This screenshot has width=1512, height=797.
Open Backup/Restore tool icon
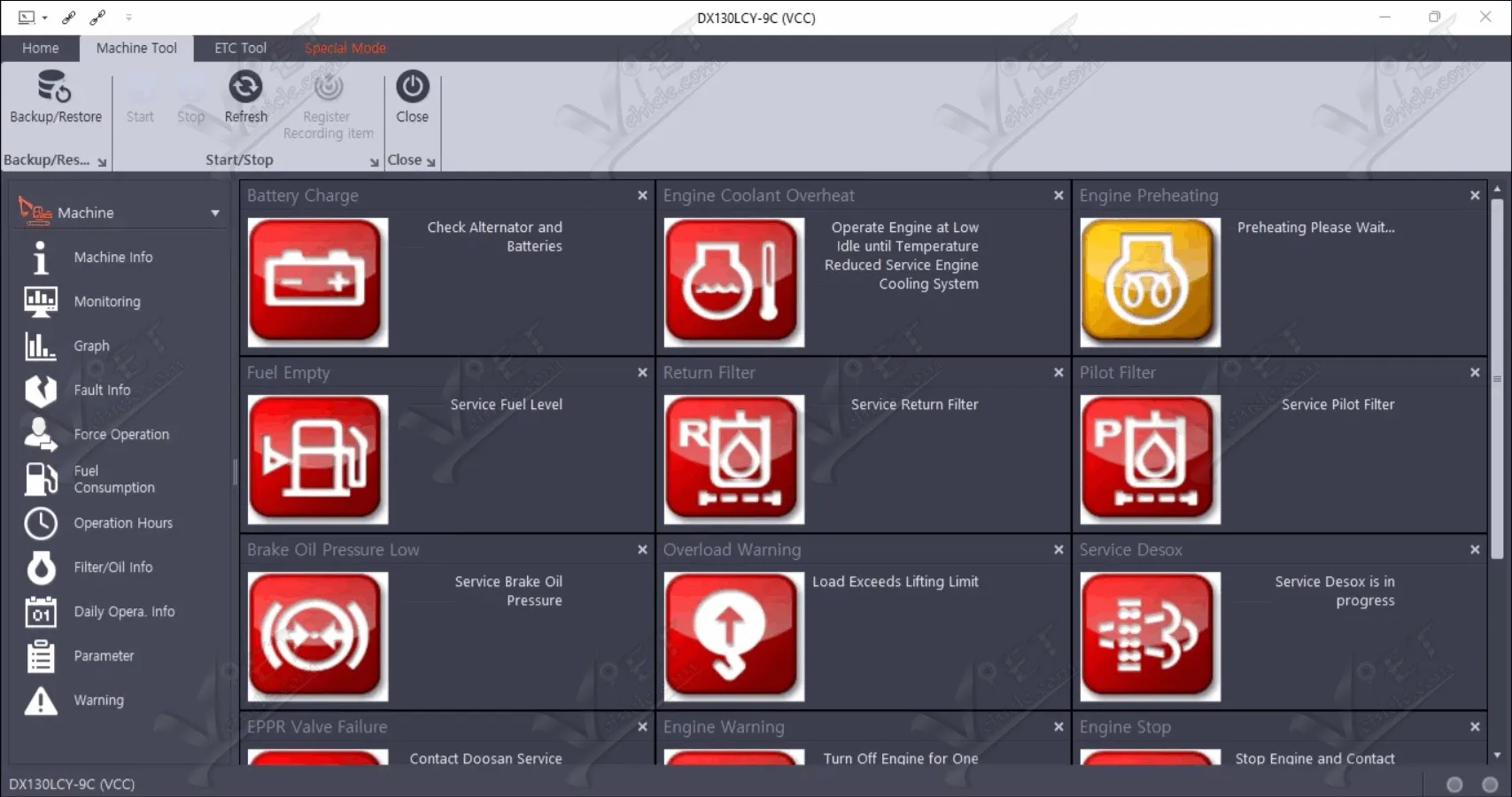click(54, 87)
